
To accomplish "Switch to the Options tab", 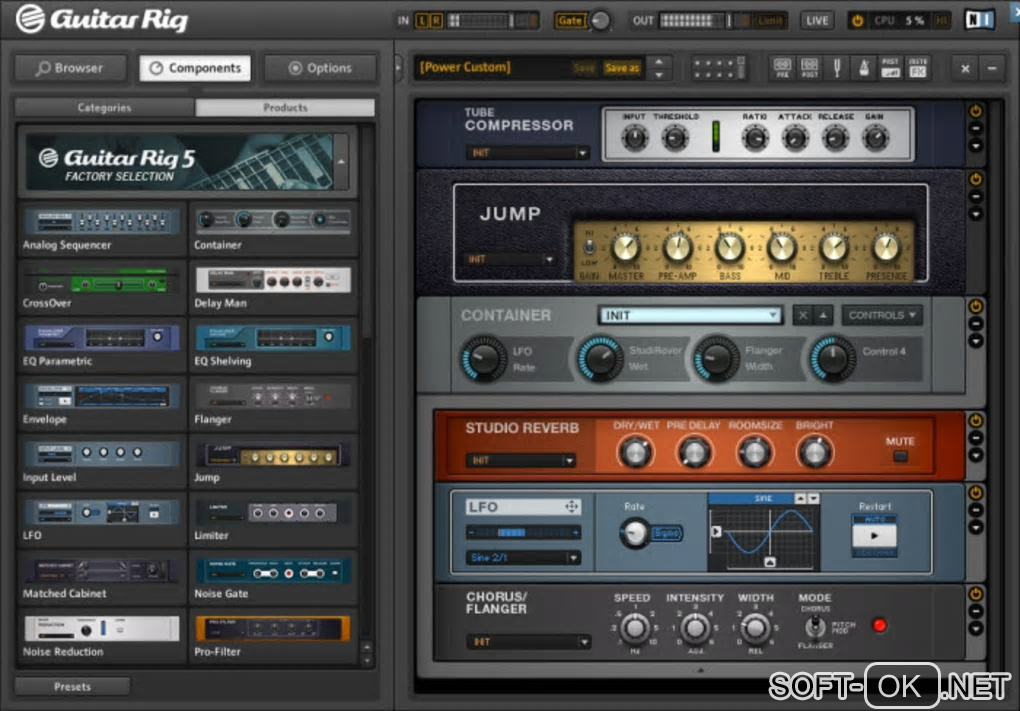I will point(320,68).
